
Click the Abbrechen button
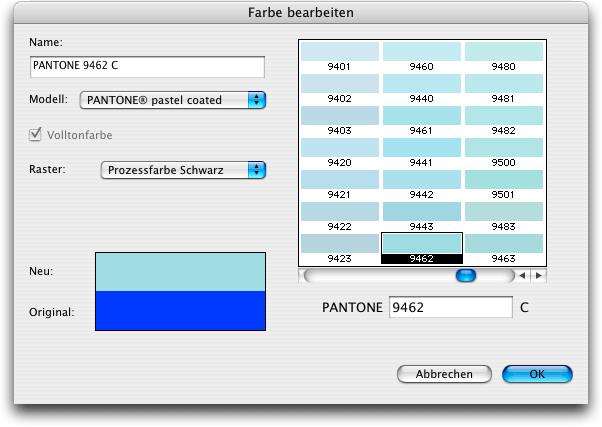pos(444,374)
